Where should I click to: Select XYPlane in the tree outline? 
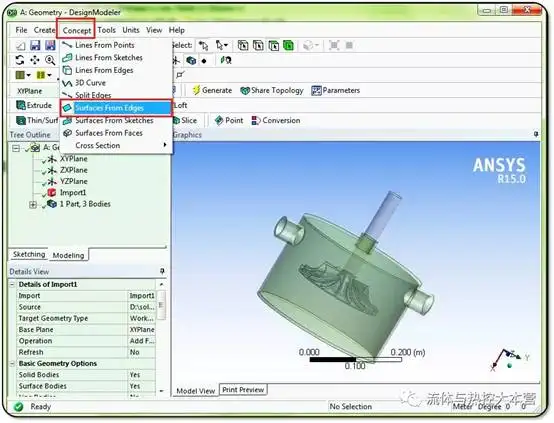(x=74, y=159)
